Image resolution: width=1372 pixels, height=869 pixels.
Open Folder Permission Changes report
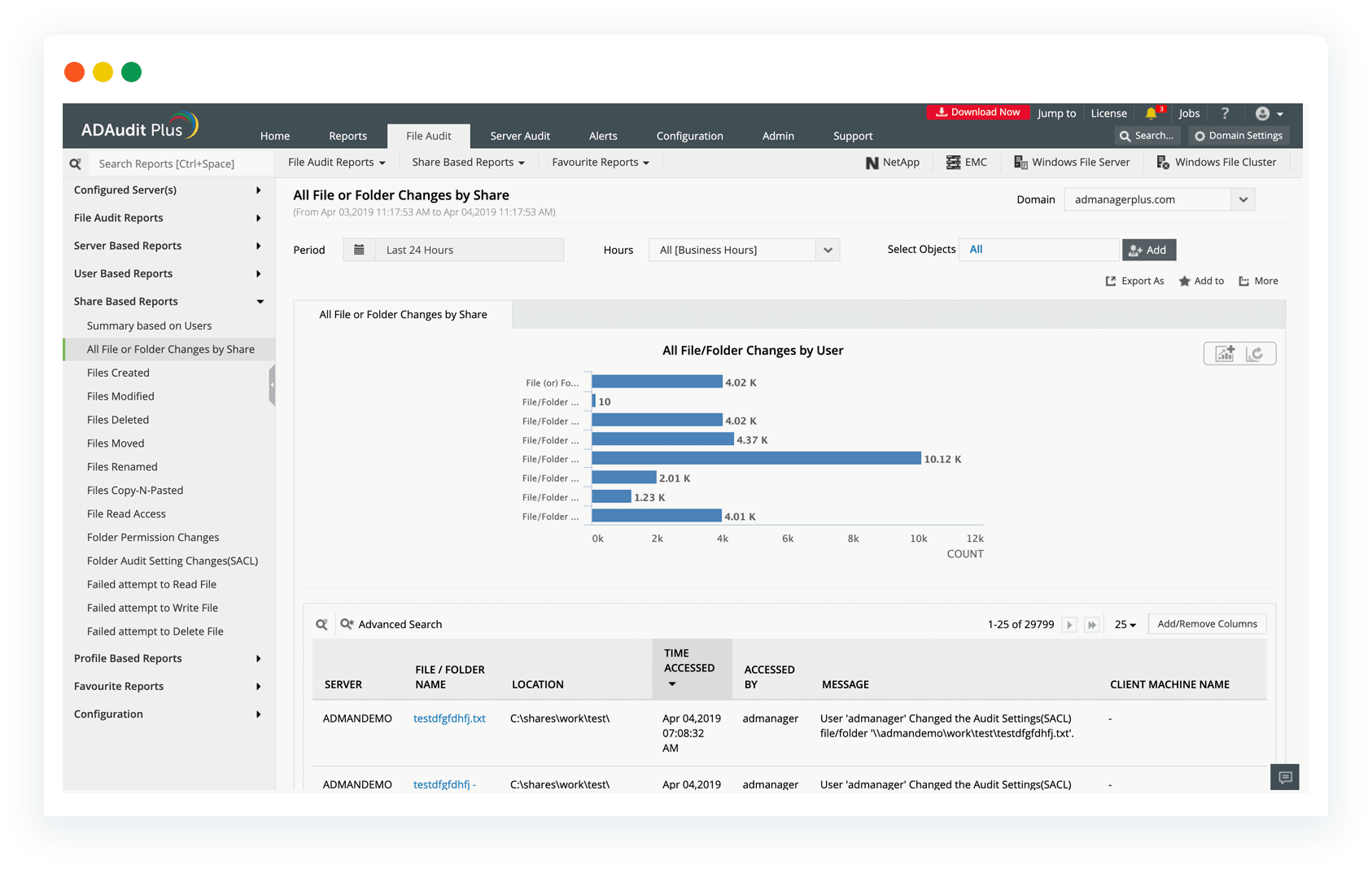coord(153,537)
